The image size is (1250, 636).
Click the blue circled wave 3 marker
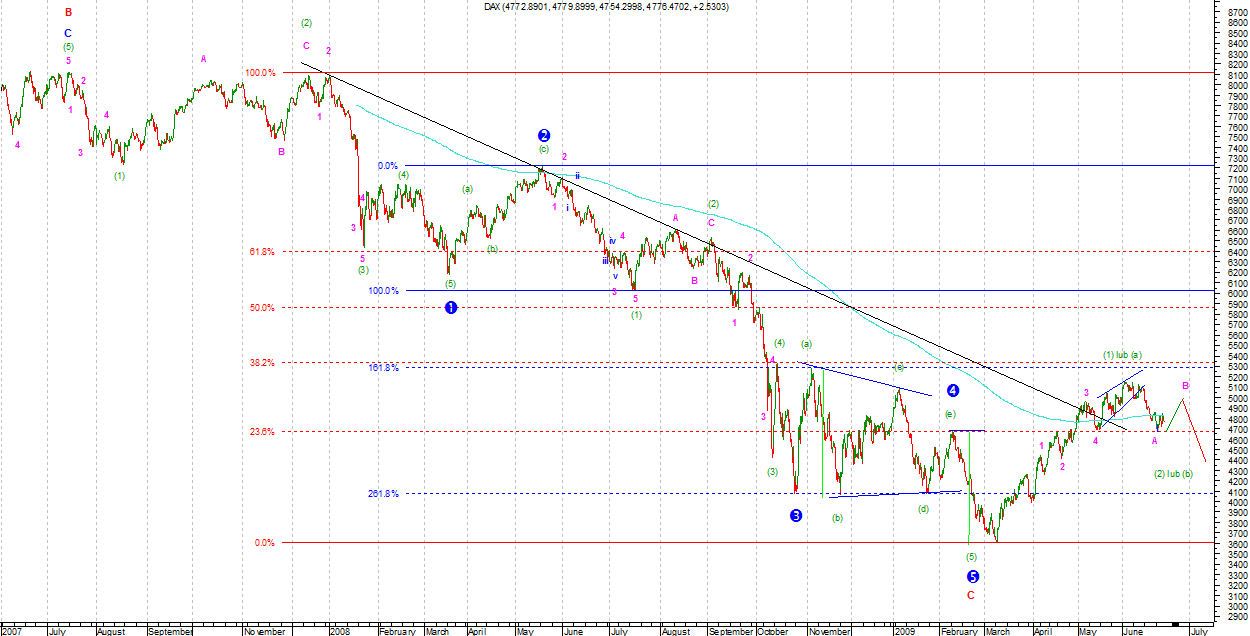(x=796, y=515)
